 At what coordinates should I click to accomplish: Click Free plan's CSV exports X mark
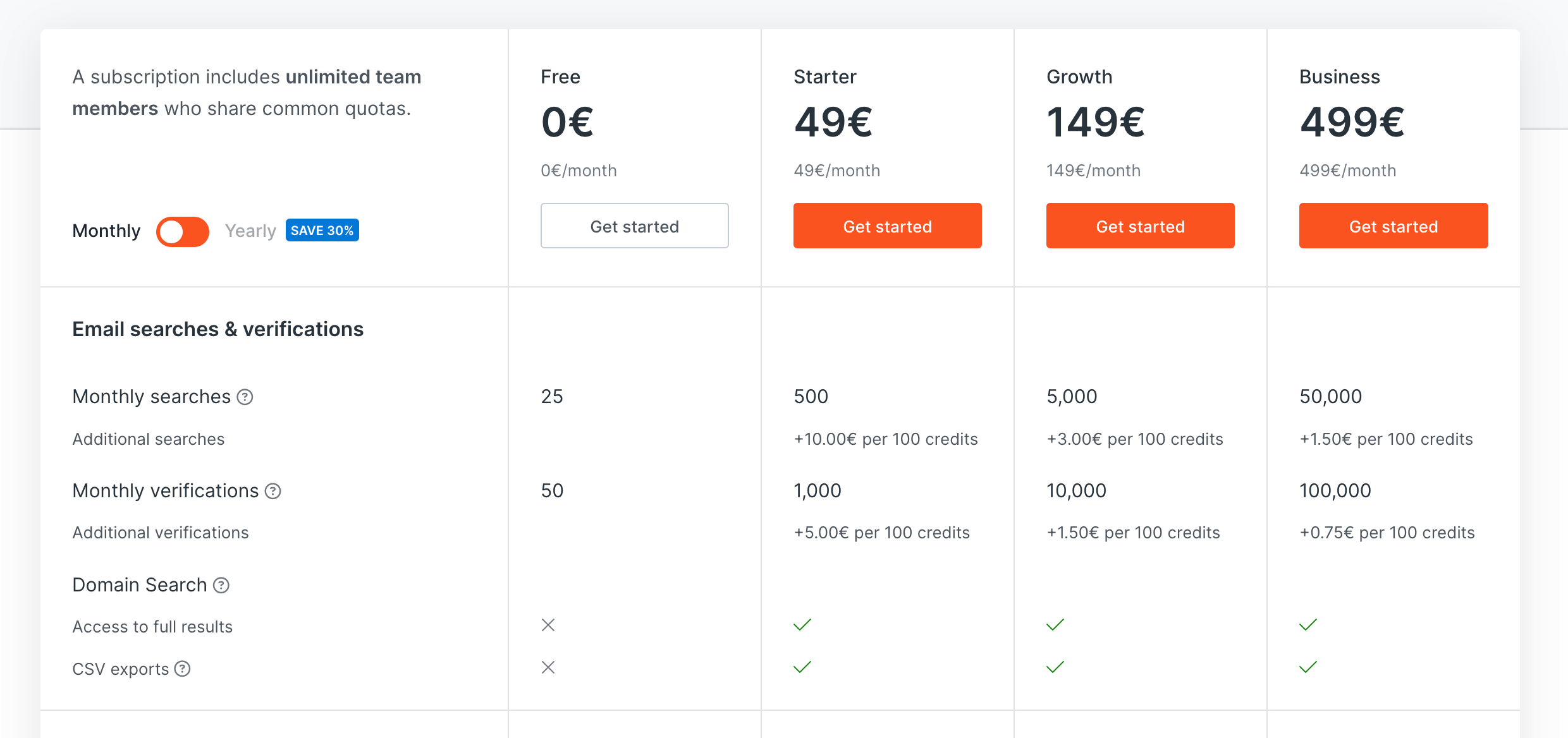coord(548,667)
